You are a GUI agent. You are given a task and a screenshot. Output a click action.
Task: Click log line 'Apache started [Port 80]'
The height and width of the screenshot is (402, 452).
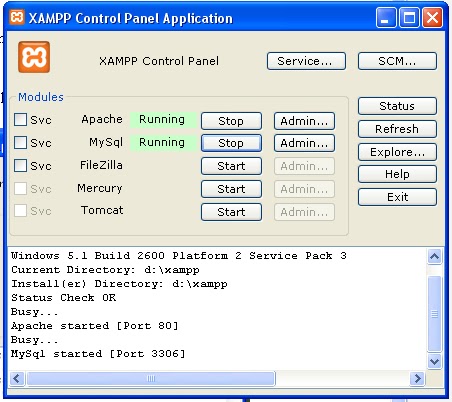point(95,326)
